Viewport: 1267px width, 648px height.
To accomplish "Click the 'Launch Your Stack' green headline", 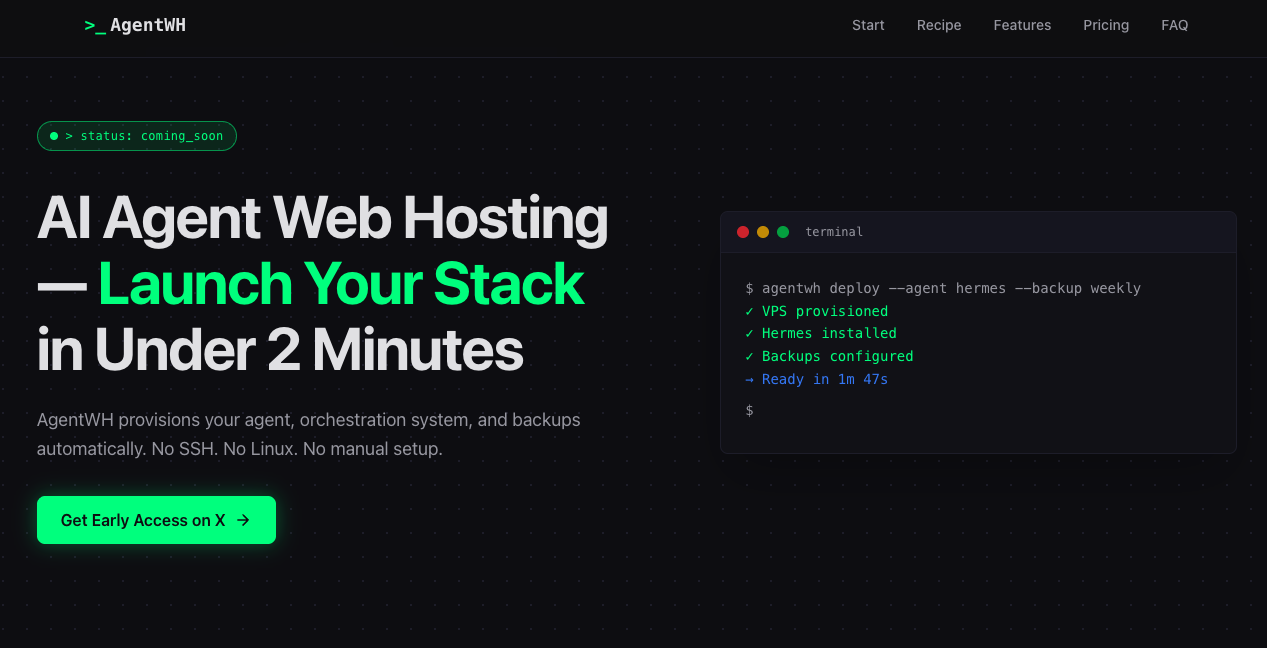I will point(341,283).
